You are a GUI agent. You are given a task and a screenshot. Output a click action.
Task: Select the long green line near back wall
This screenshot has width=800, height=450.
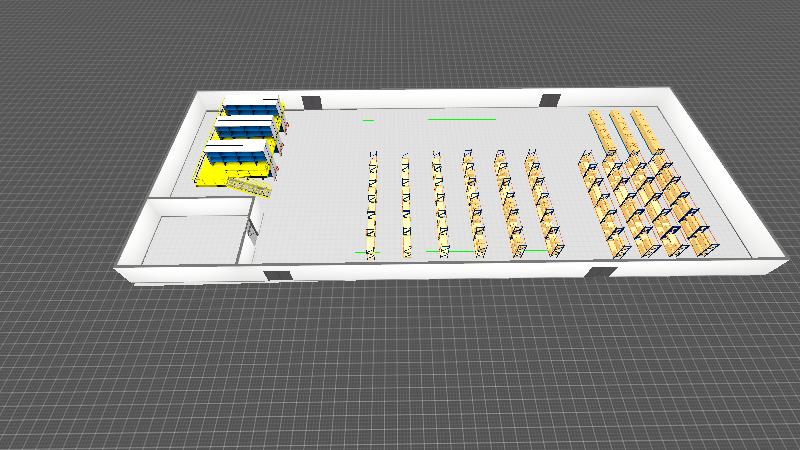[x=461, y=119]
